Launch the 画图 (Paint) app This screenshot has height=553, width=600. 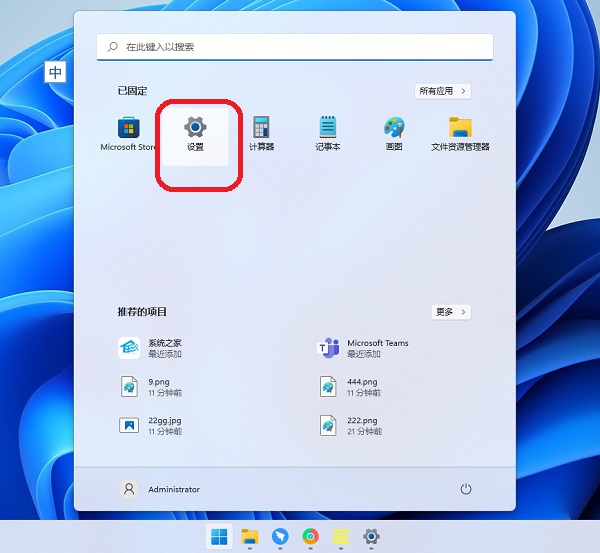(394, 133)
